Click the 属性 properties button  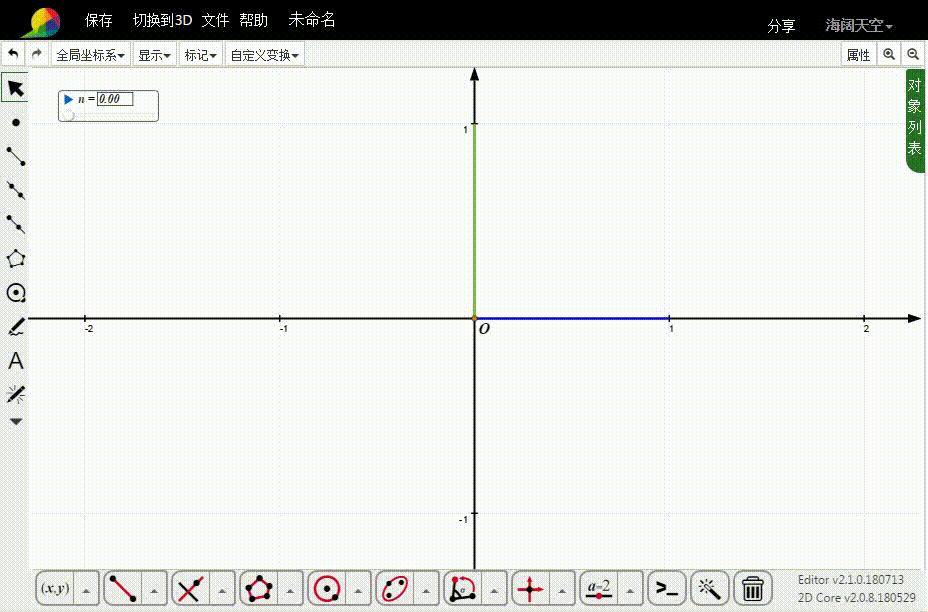pyautogui.click(x=858, y=54)
